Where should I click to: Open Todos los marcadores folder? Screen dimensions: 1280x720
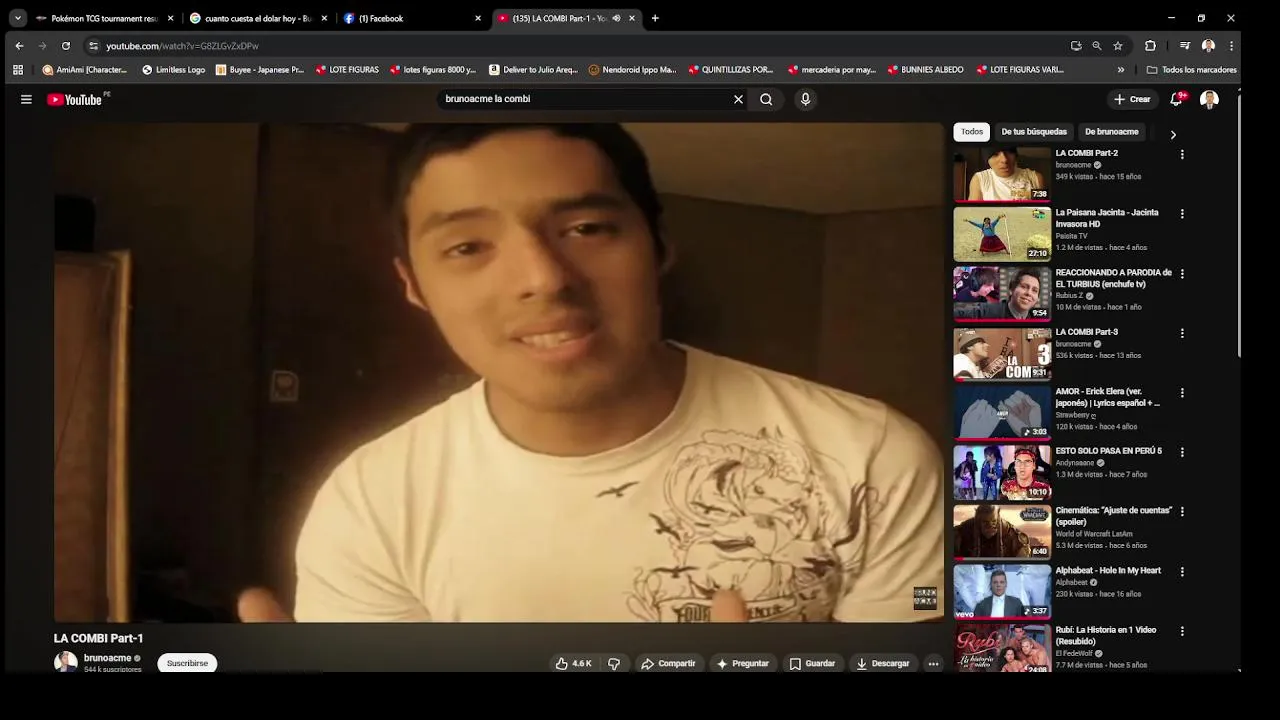1192,70
